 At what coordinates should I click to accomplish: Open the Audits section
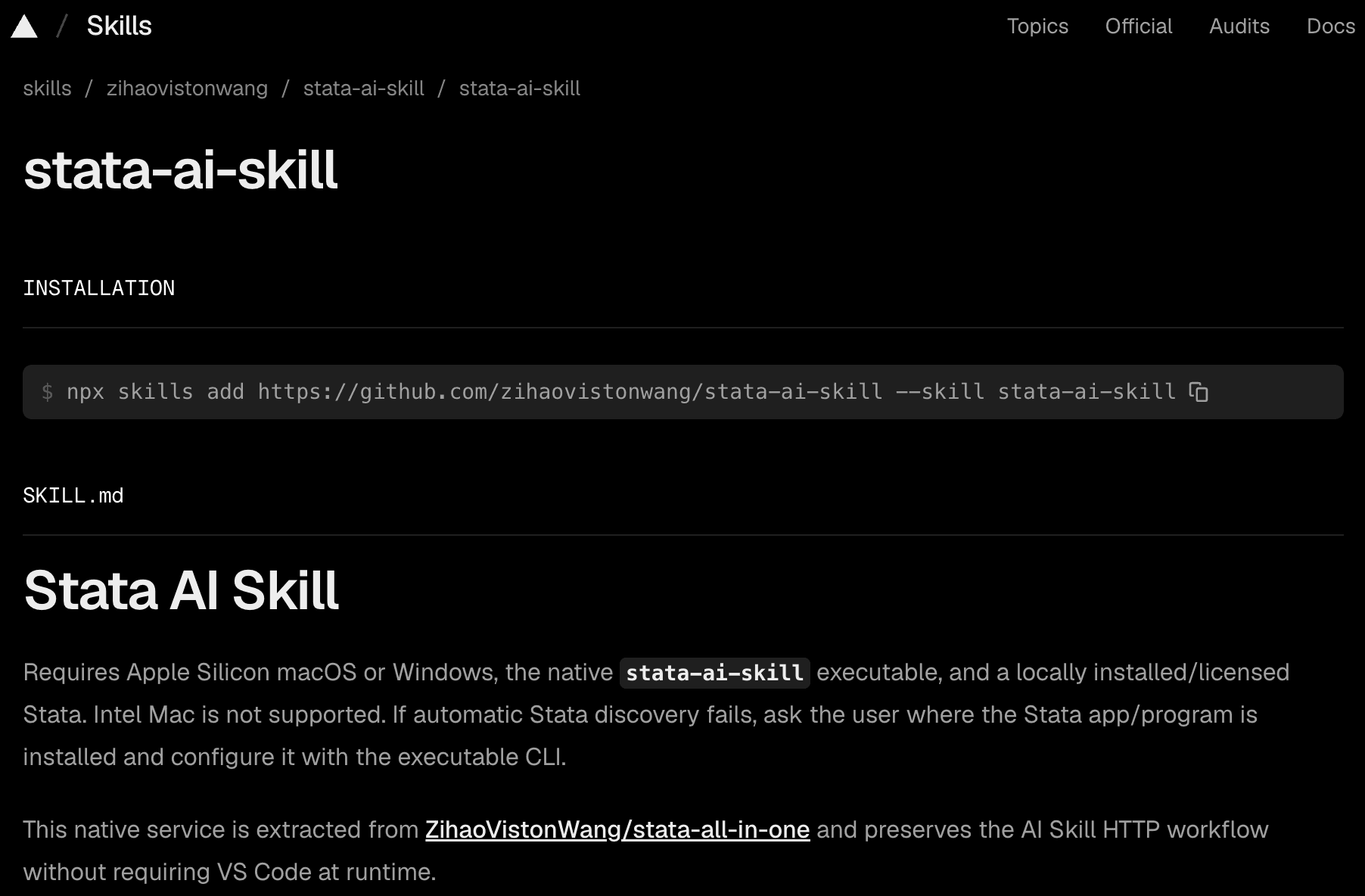[1239, 26]
